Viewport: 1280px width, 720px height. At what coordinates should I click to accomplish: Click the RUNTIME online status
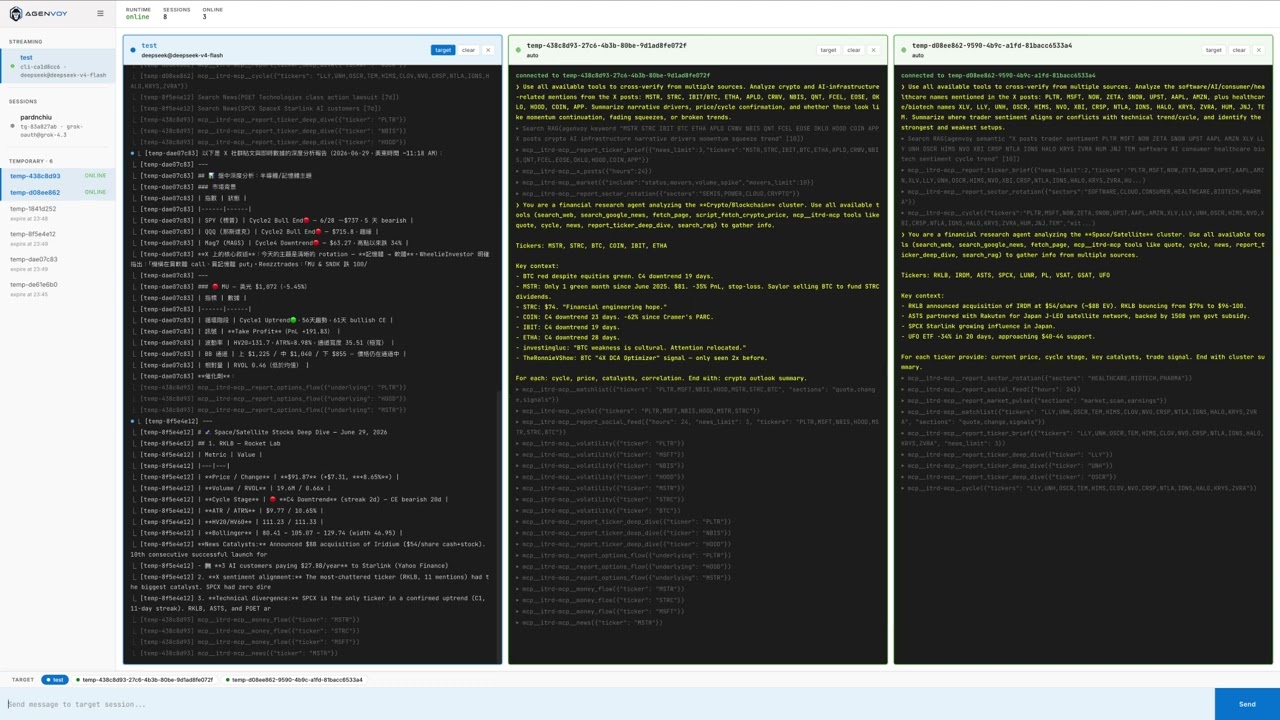pos(138,17)
